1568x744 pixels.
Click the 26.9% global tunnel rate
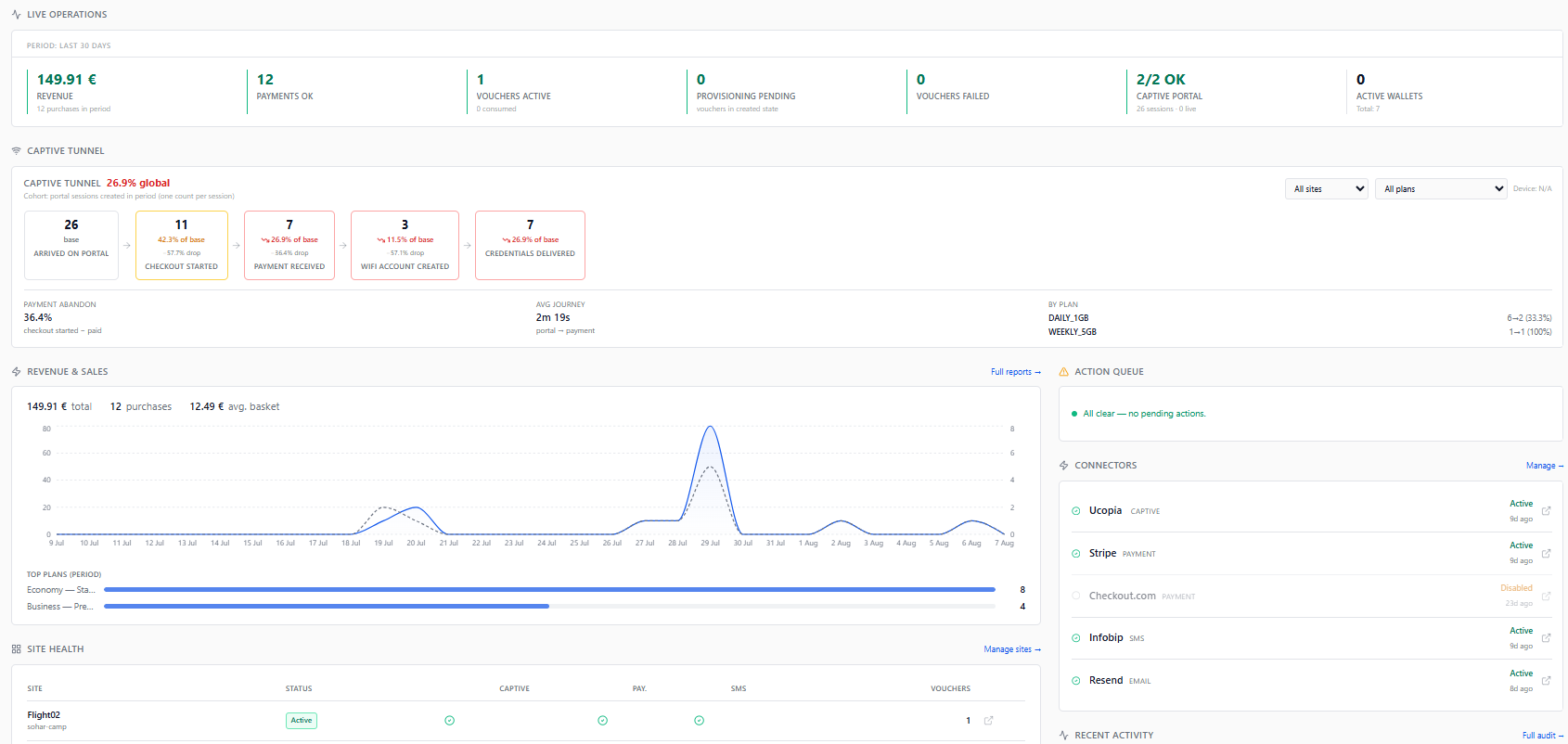(138, 183)
